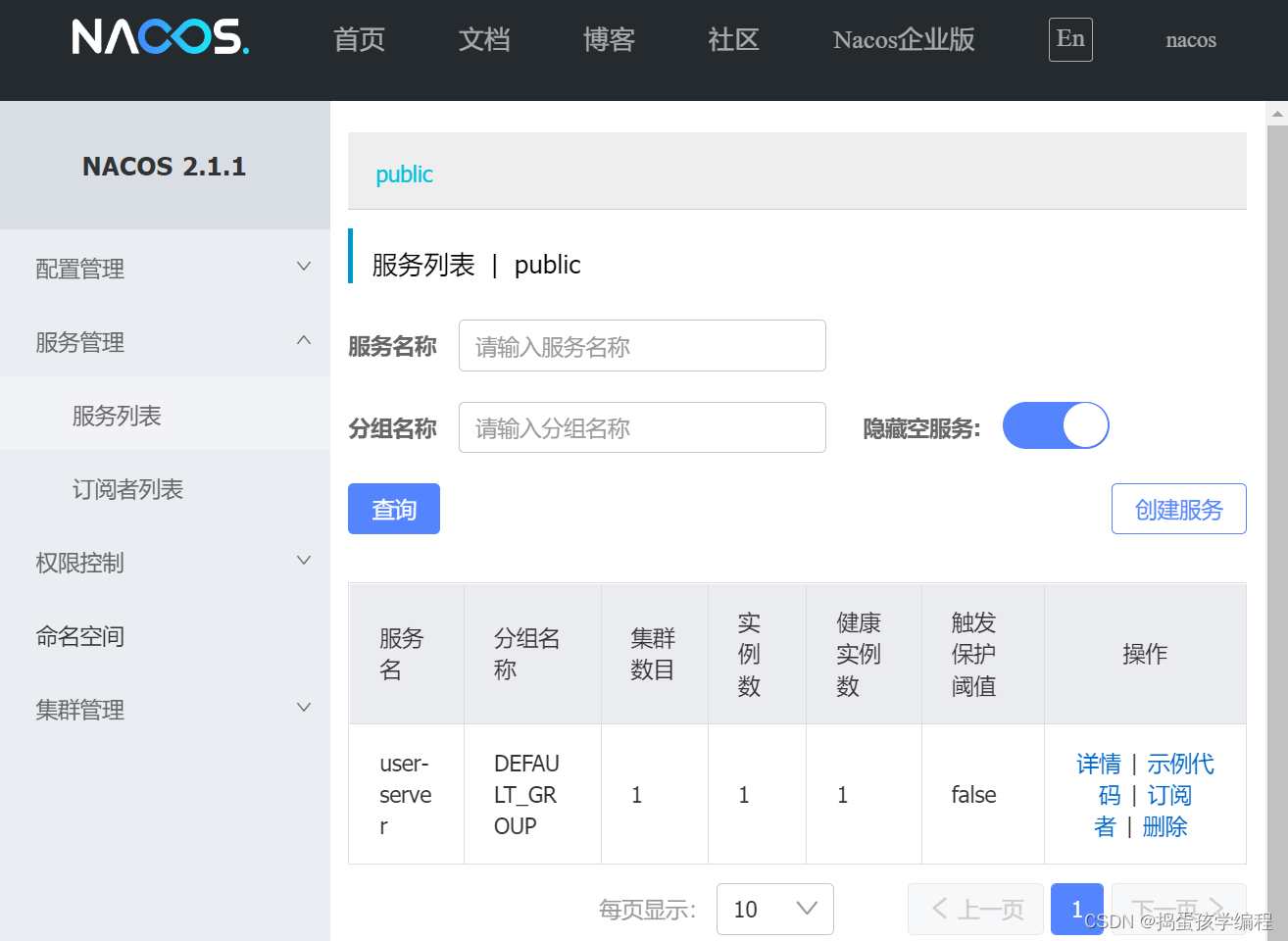Select 订阅者列表 in the sidebar

(165, 488)
